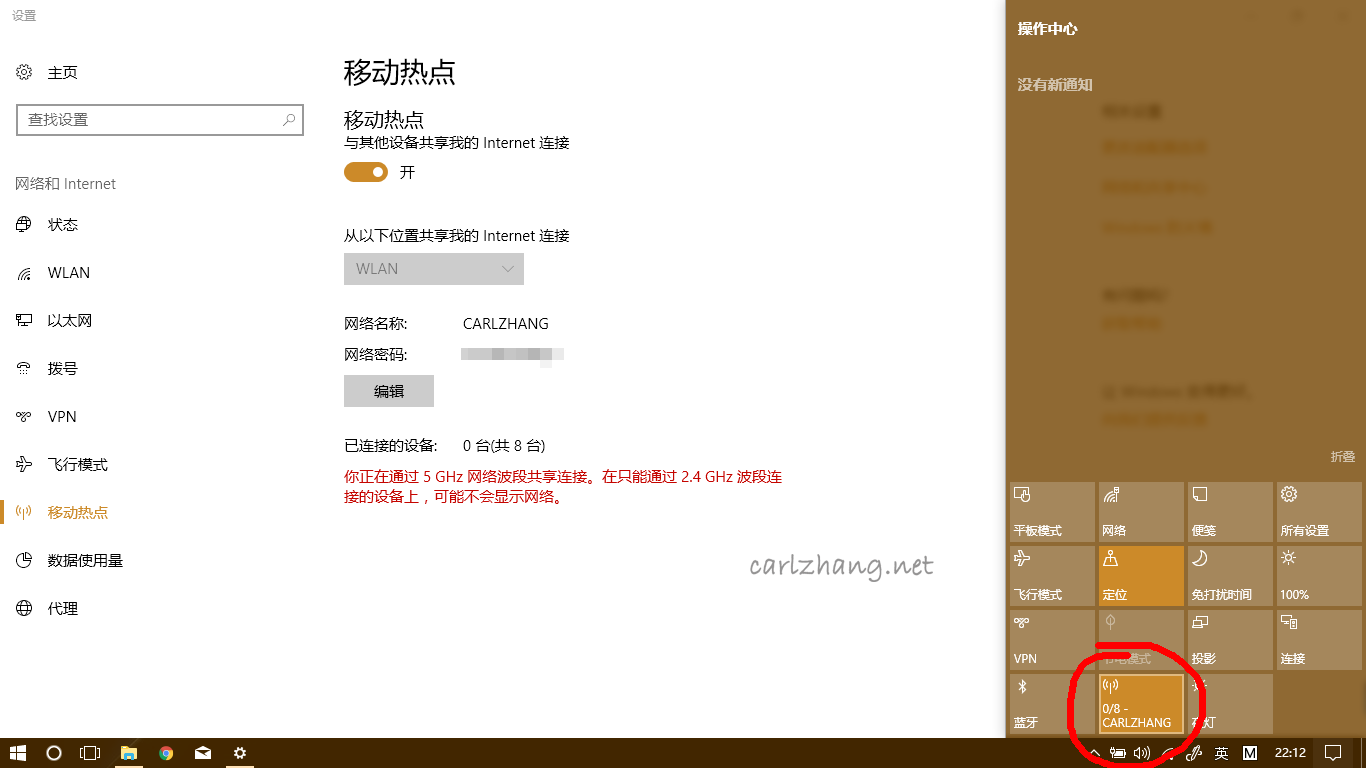Switch input language using the 英 indicator
The height and width of the screenshot is (768, 1366).
[x=1220, y=753]
